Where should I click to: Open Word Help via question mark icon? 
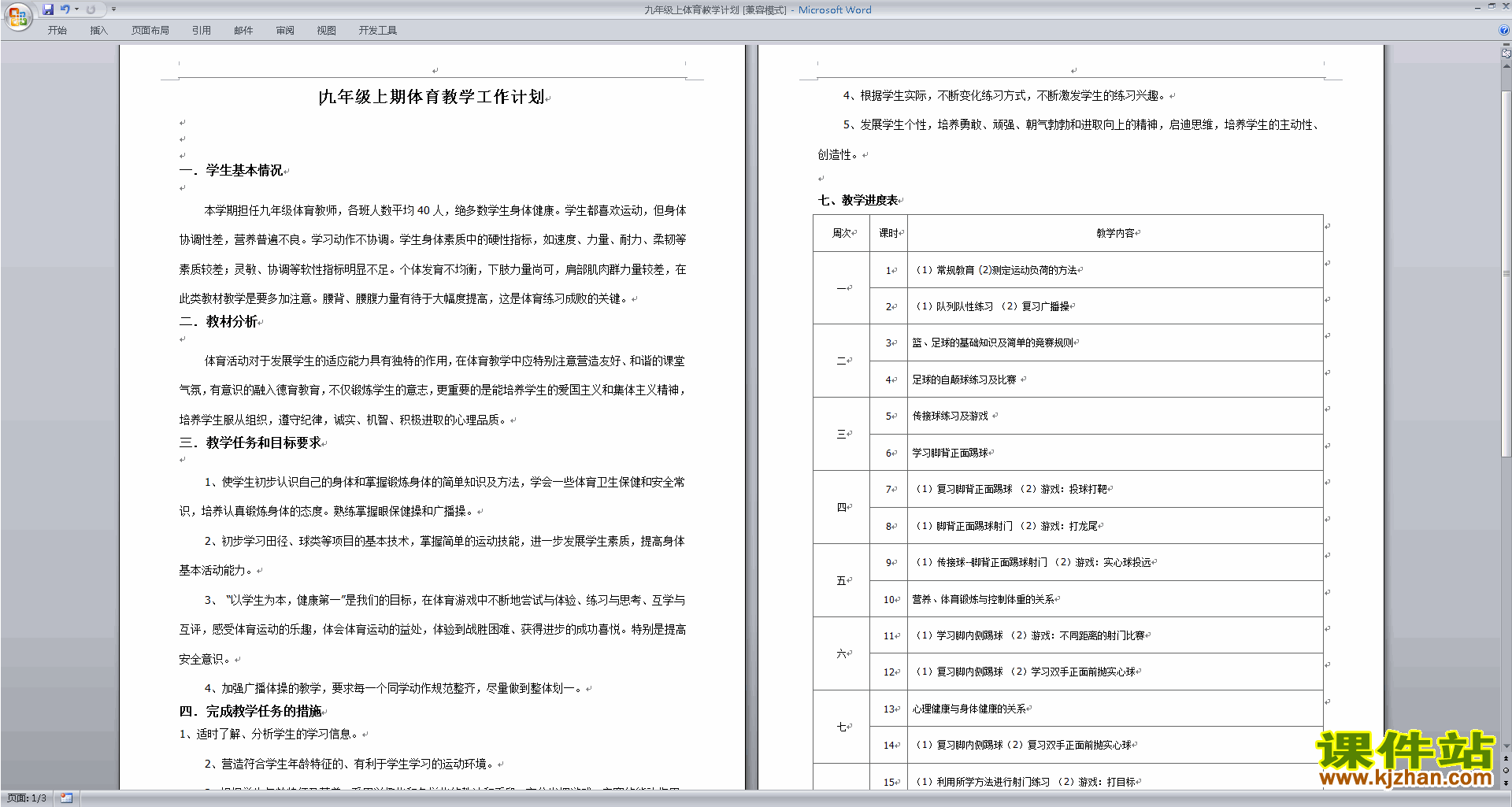coord(1504,31)
